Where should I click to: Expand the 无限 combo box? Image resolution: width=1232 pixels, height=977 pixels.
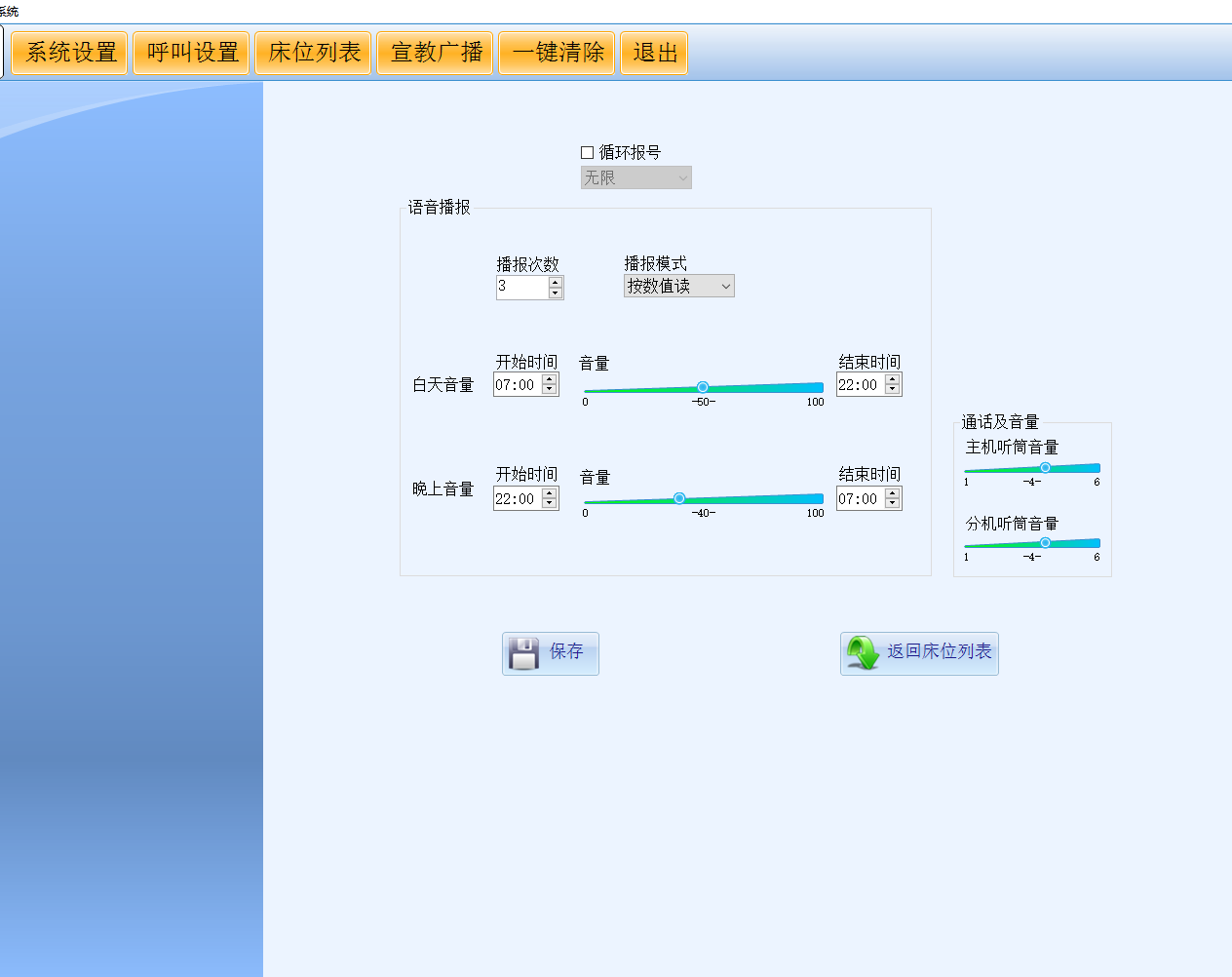pyautogui.click(x=635, y=177)
